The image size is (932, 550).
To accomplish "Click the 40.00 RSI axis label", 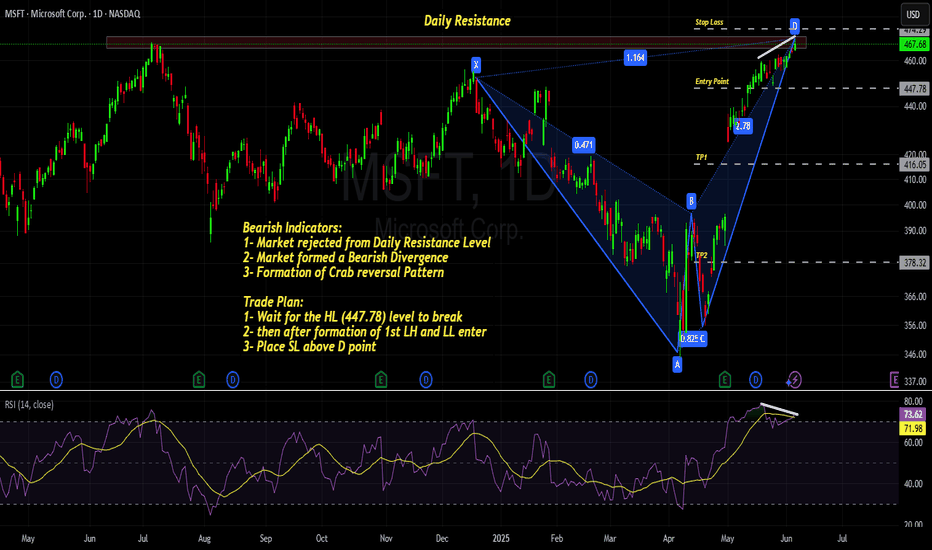I will pos(914,484).
